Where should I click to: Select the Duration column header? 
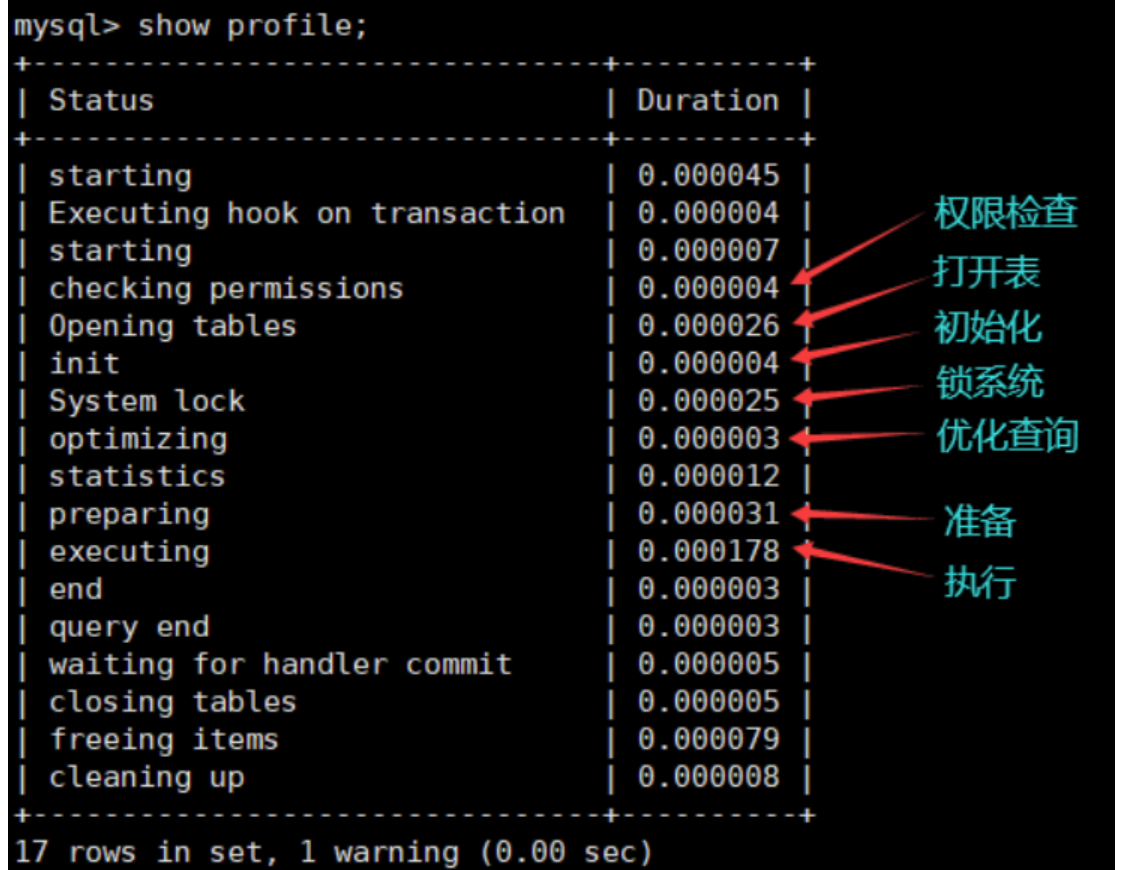pyautogui.click(x=708, y=100)
